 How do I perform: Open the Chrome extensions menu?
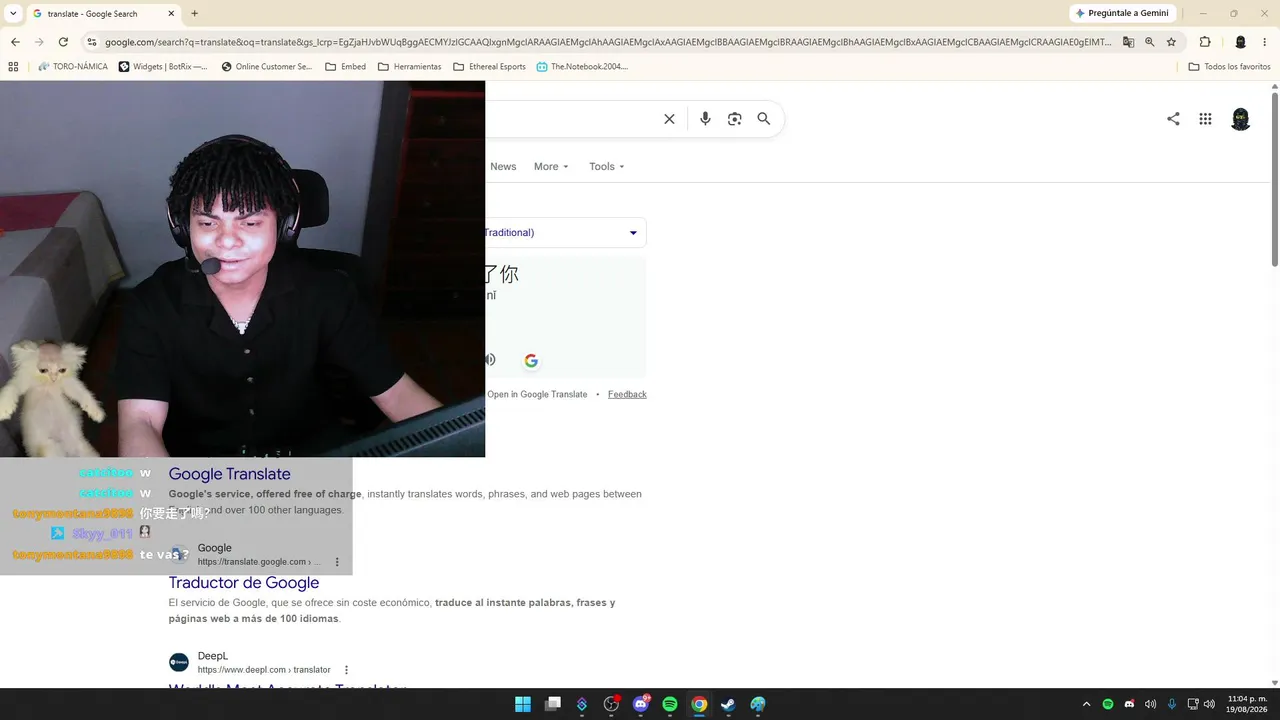[1205, 42]
